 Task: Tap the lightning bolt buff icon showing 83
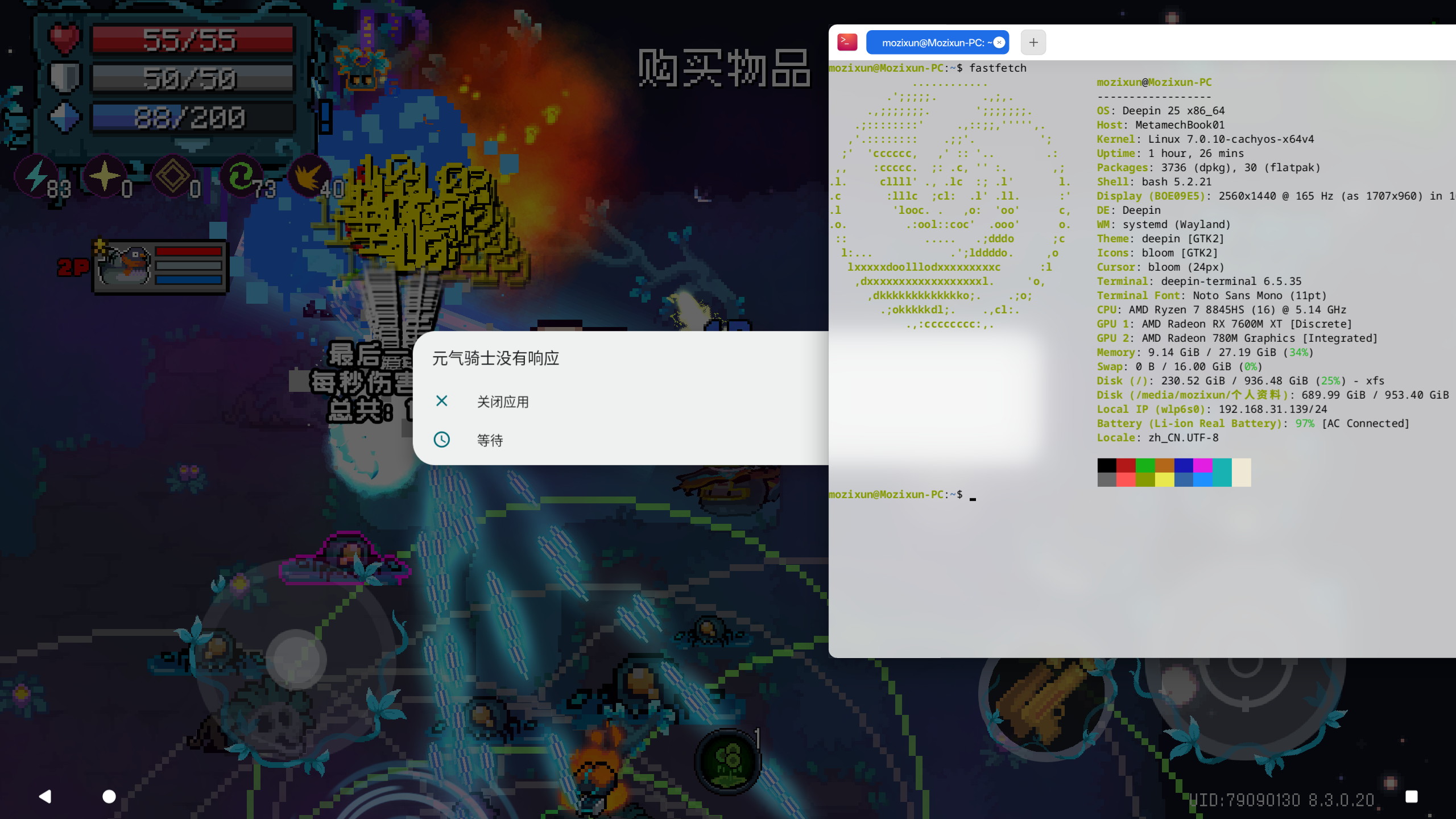click(x=38, y=176)
